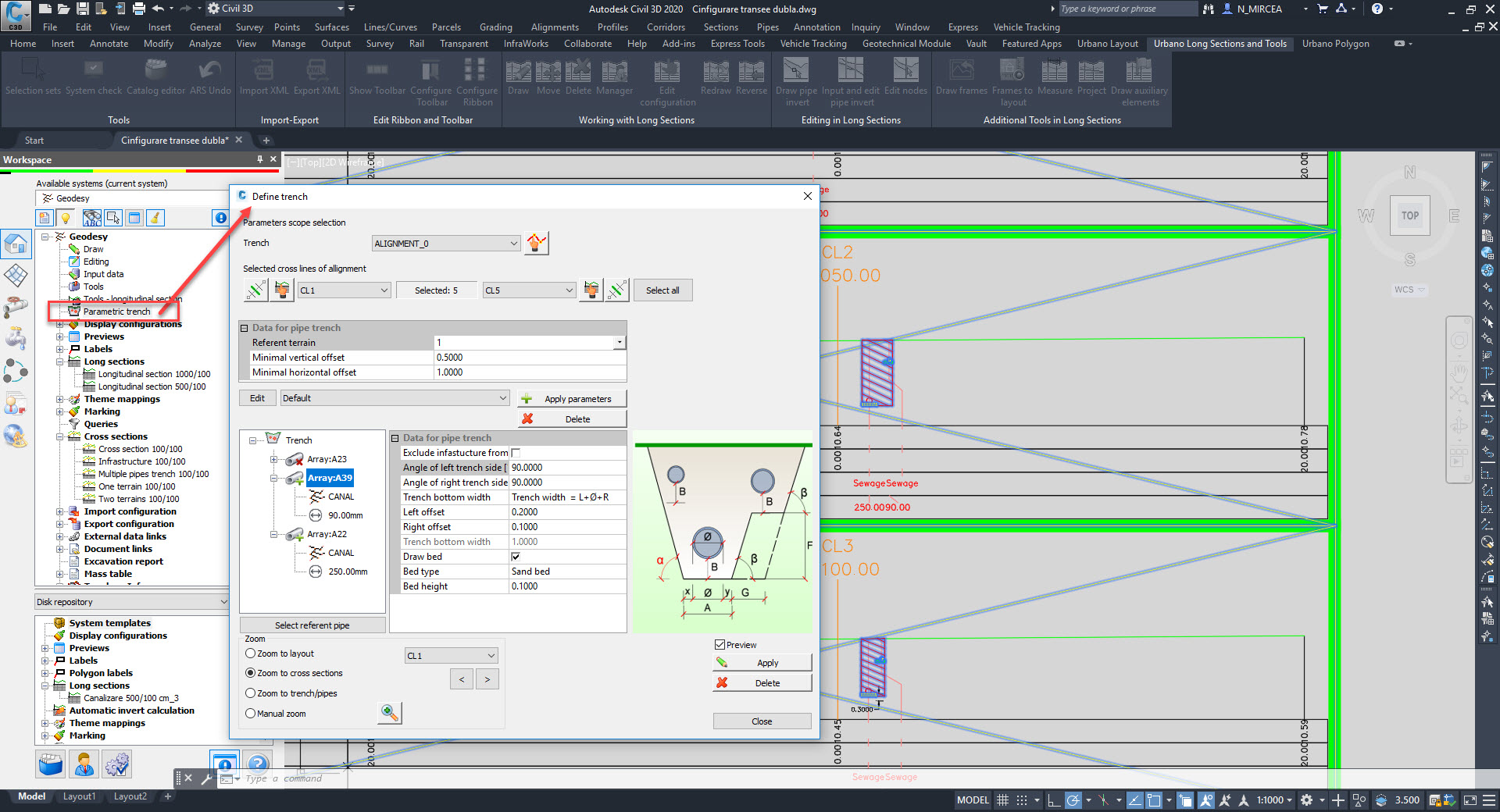Image resolution: width=1500 pixels, height=812 pixels.
Task: Open the Corridors menu
Action: 666,27
